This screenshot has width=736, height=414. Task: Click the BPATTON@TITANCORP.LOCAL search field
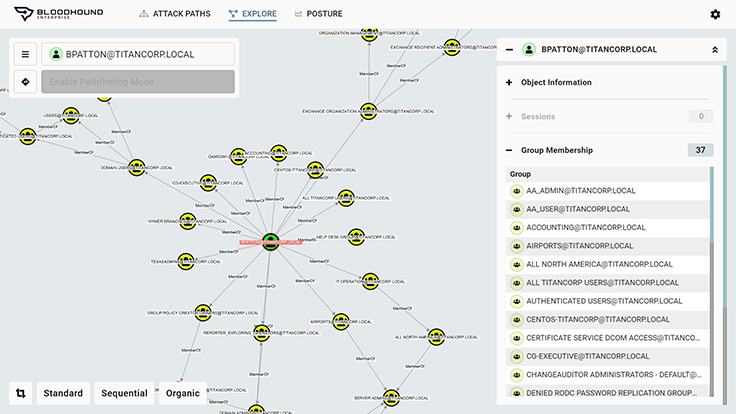click(x=138, y=54)
